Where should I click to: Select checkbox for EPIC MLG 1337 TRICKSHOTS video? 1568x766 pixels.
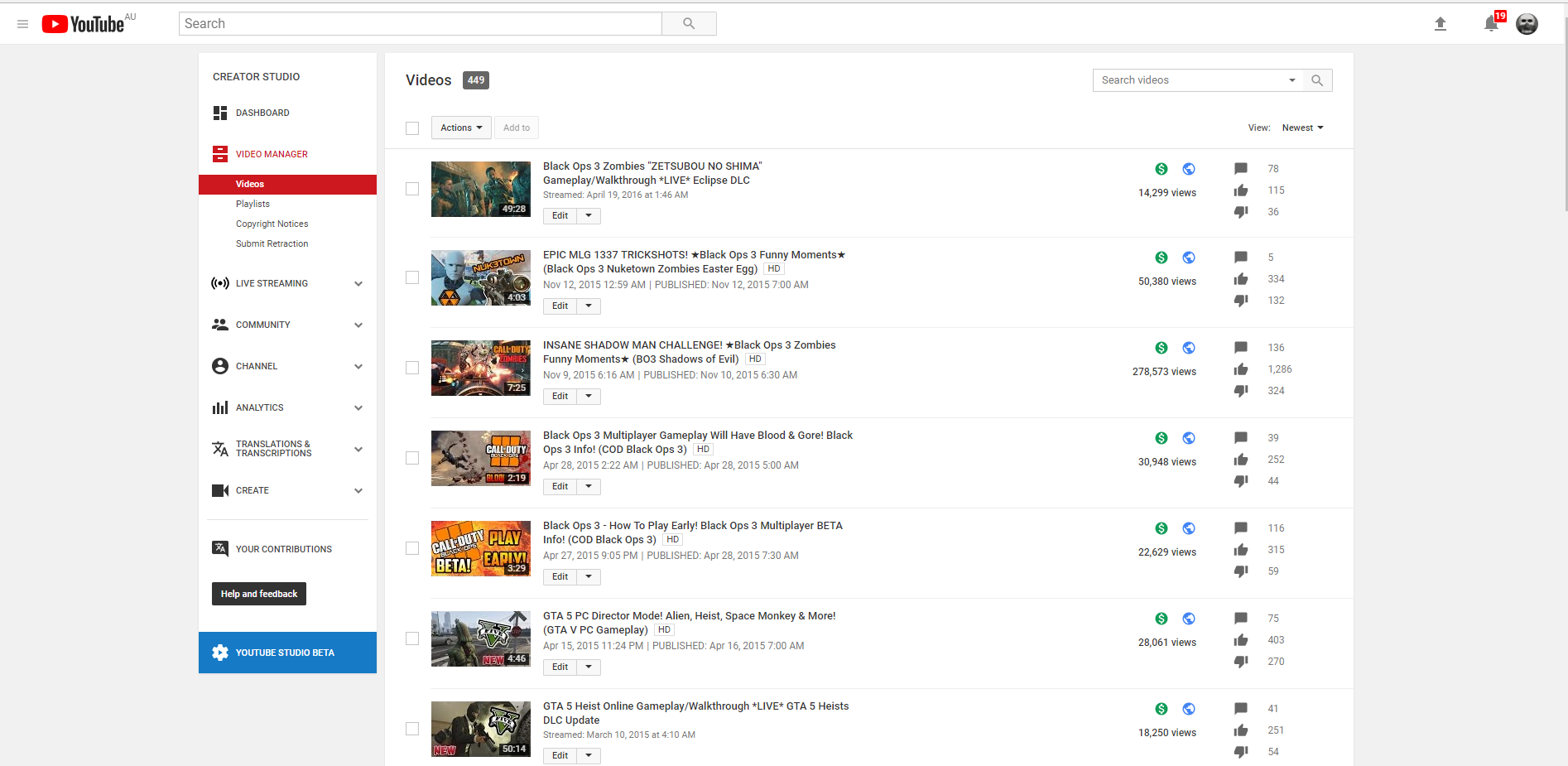click(x=412, y=277)
